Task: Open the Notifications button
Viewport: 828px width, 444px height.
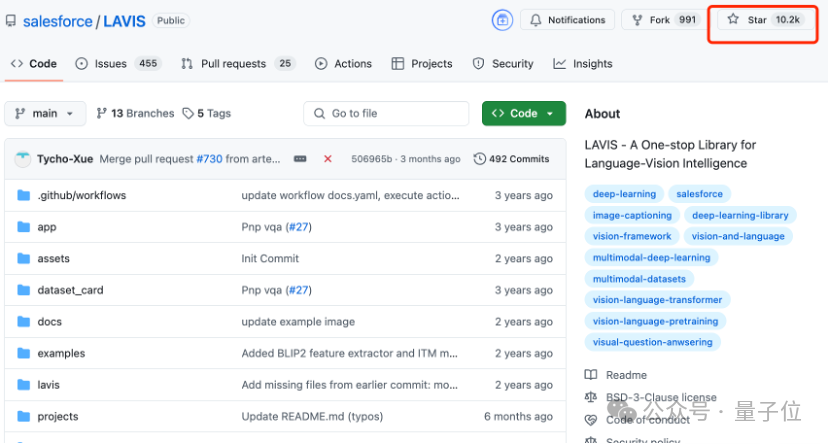Action: tap(568, 20)
